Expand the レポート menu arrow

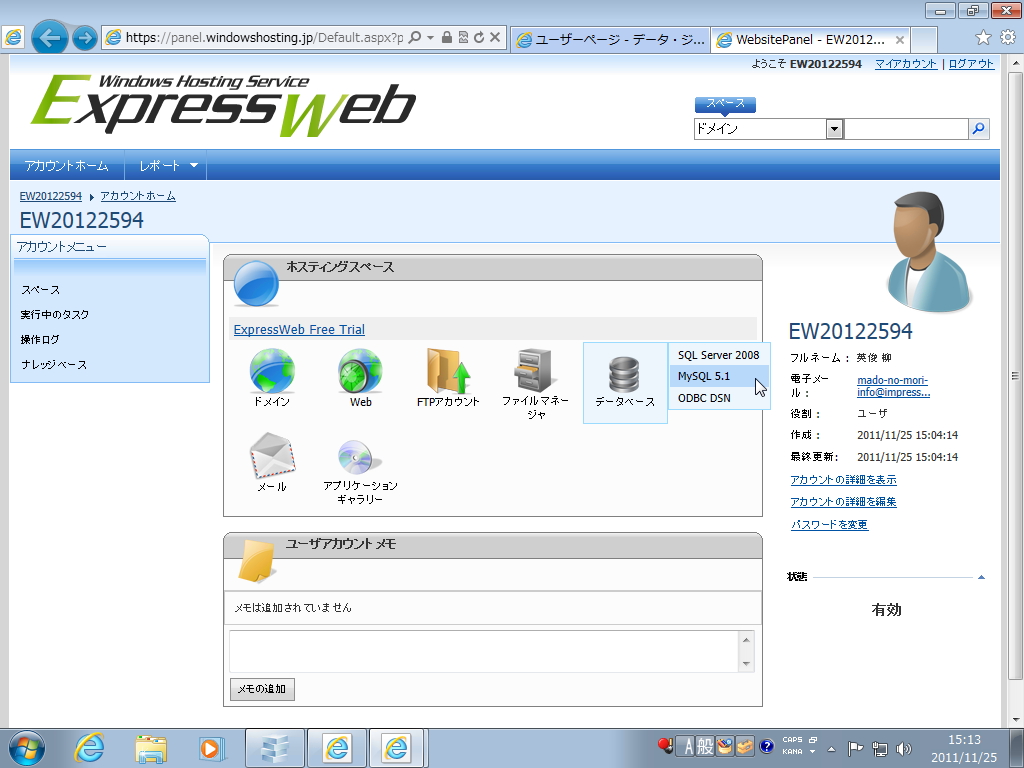[x=194, y=165]
